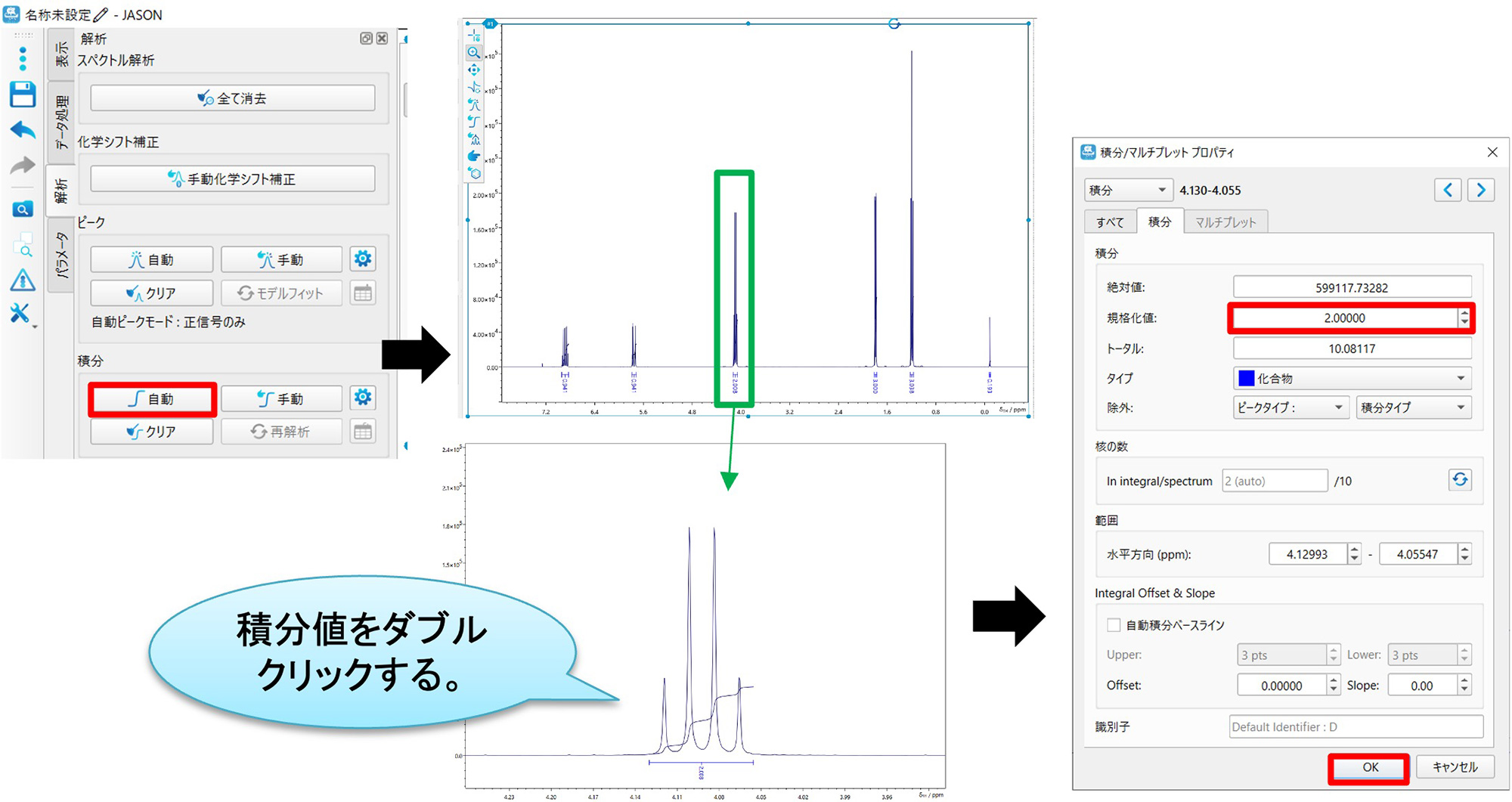
Task: Click the undo arrow icon
Action: coord(23,130)
